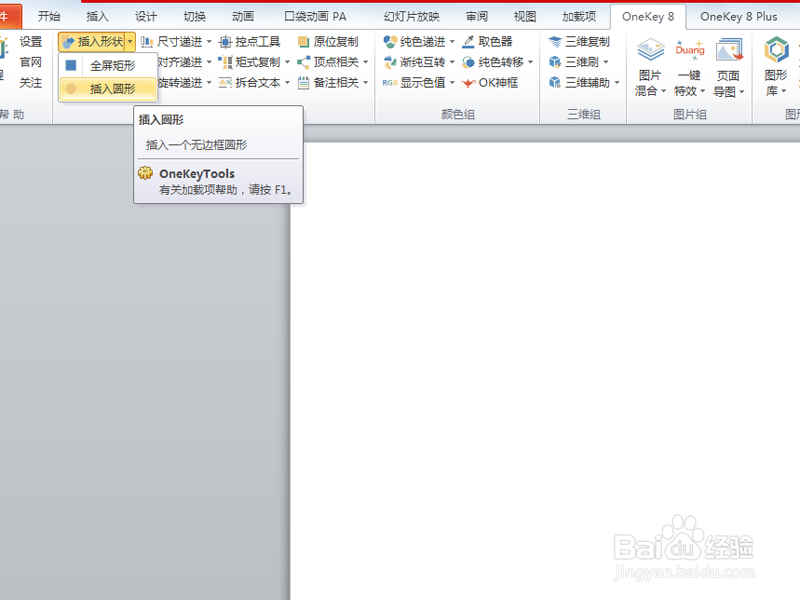800x600 pixels.
Task: Open the 加载项 tab
Action: [579, 16]
